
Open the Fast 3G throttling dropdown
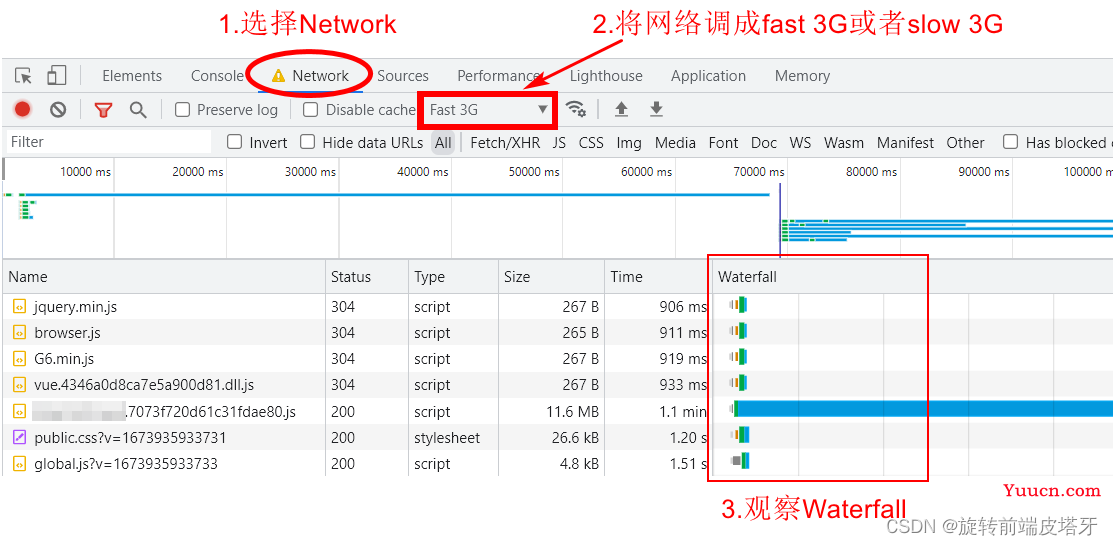[x=488, y=110]
